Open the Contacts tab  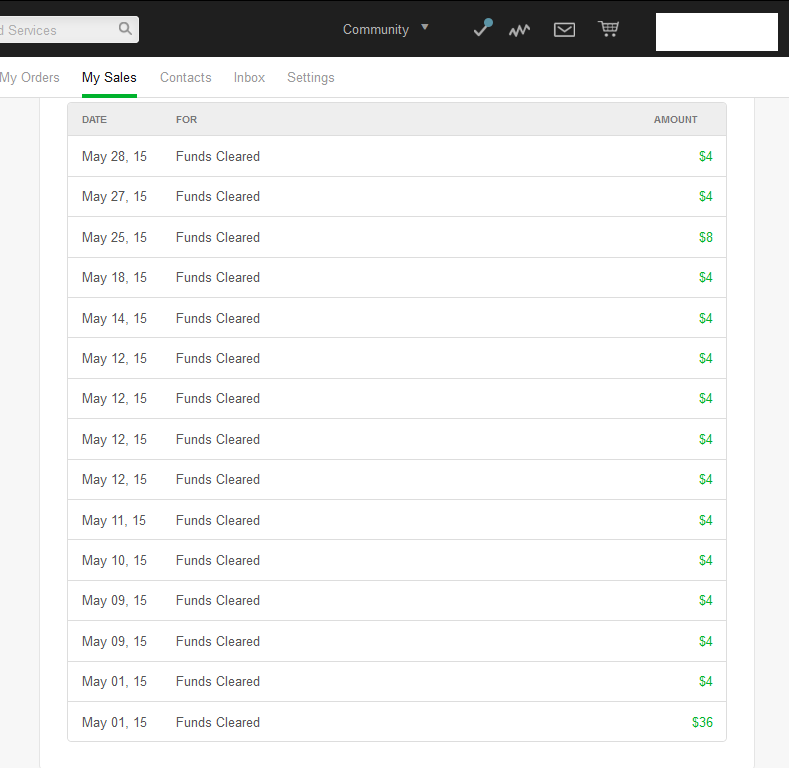click(185, 77)
